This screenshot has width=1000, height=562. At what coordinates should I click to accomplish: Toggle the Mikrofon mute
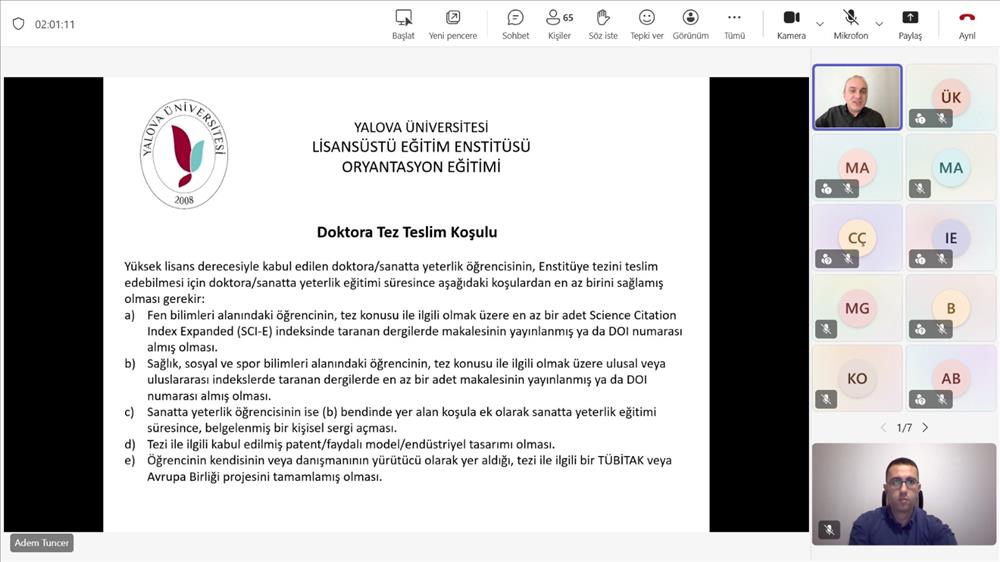click(850, 24)
